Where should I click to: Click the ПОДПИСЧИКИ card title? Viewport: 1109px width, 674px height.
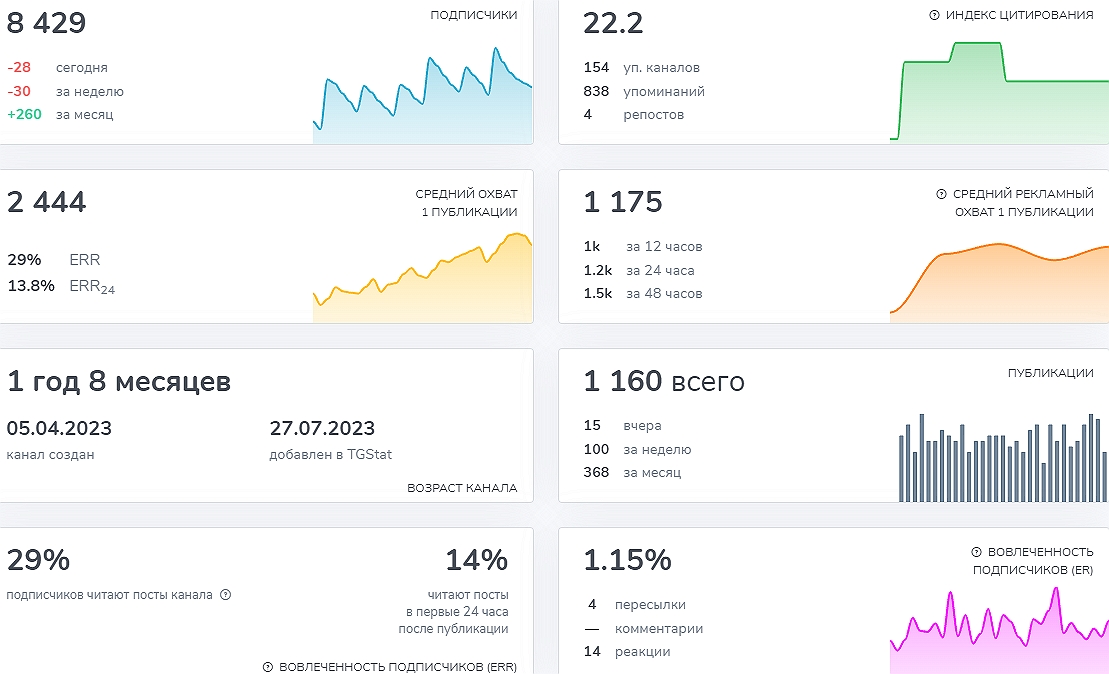[x=473, y=15]
